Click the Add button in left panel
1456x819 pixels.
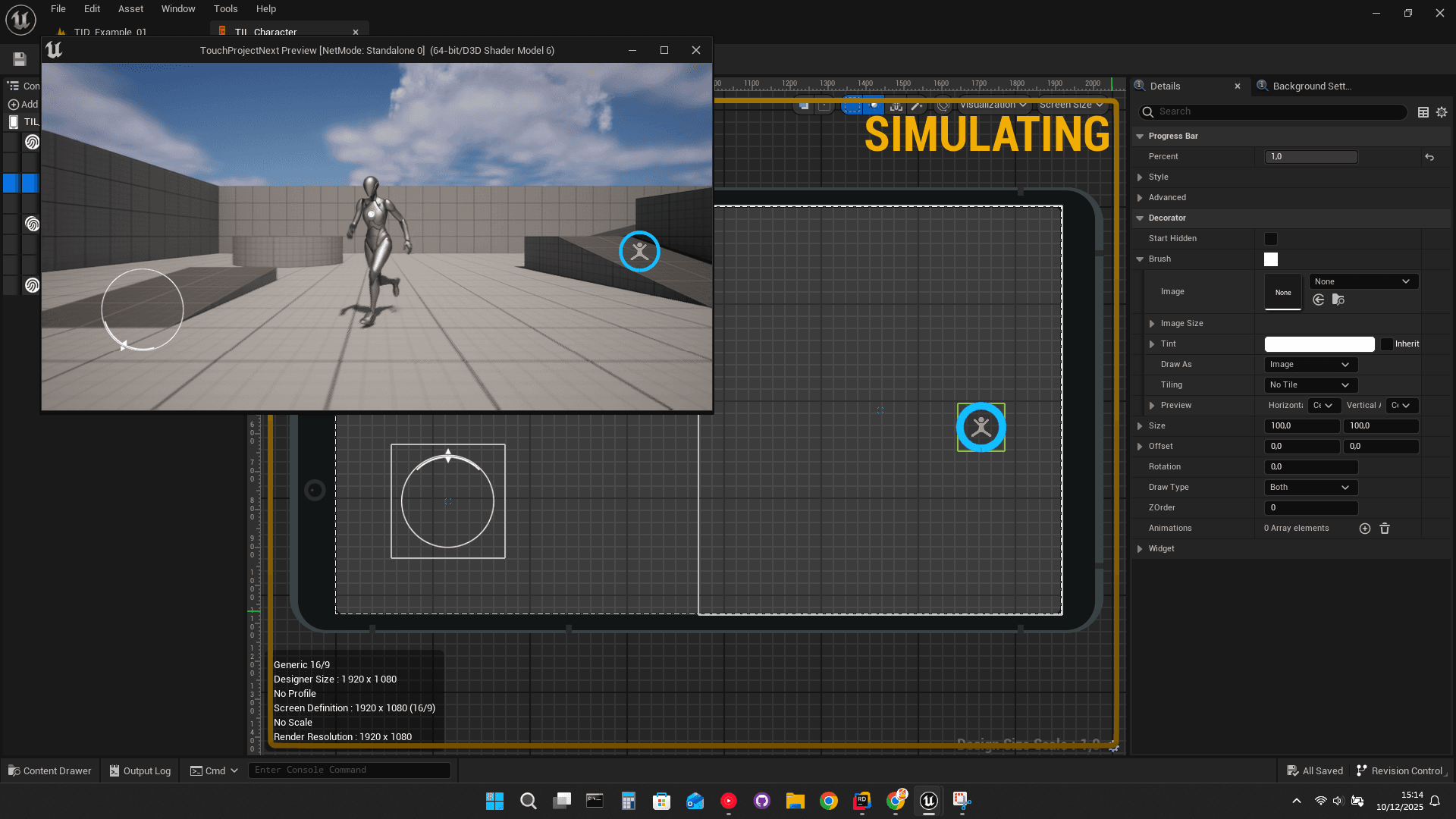click(23, 105)
